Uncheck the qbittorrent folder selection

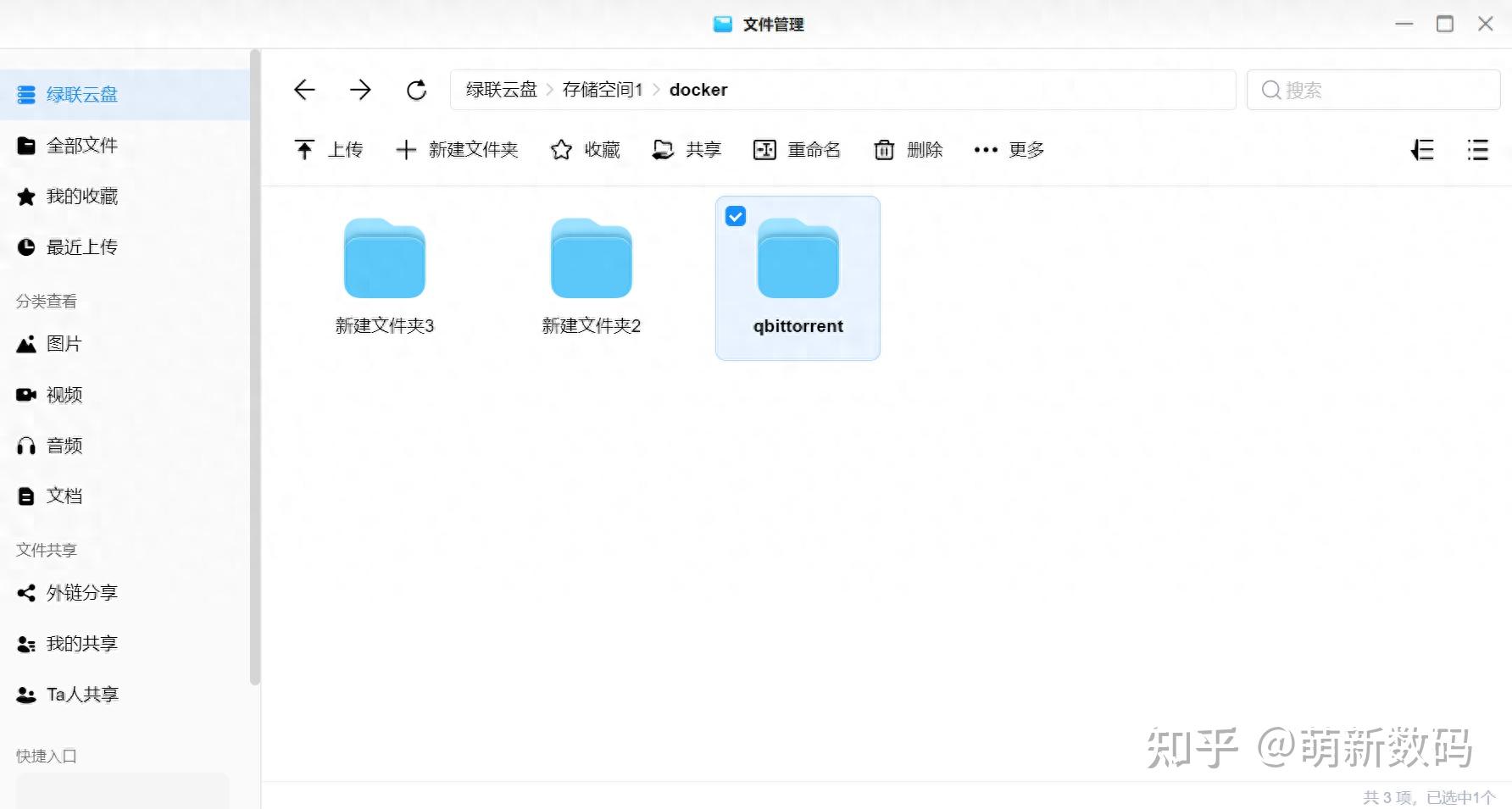coord(735,216)
